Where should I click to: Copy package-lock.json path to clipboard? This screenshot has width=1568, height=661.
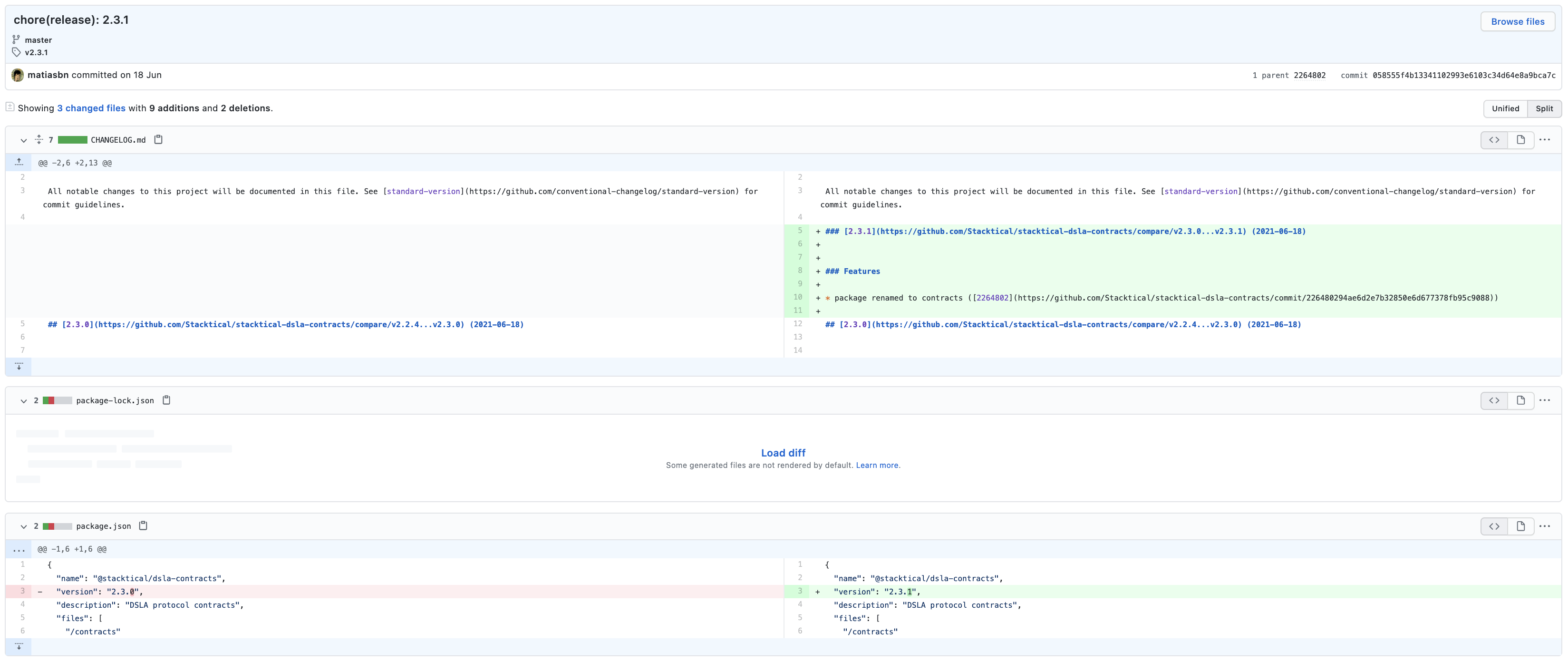tap(166, 400)
